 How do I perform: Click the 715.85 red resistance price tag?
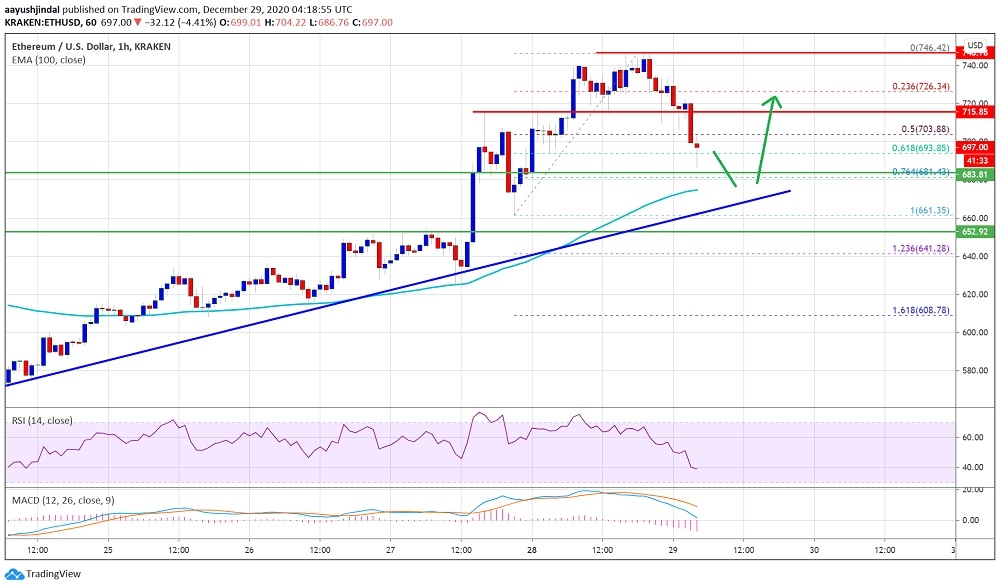click(x=974, y=112)
